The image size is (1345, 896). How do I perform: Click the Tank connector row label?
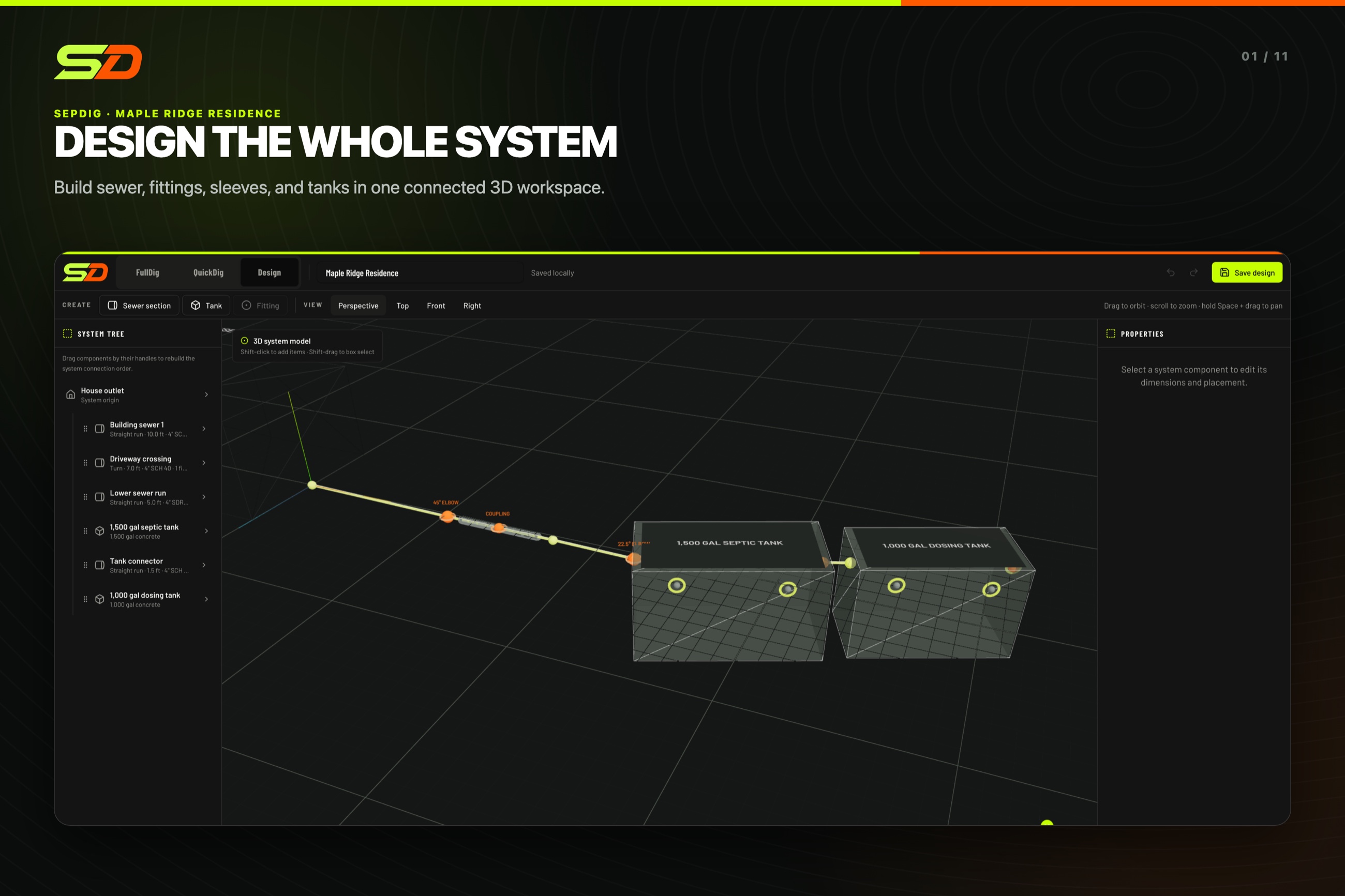(136, 561)
